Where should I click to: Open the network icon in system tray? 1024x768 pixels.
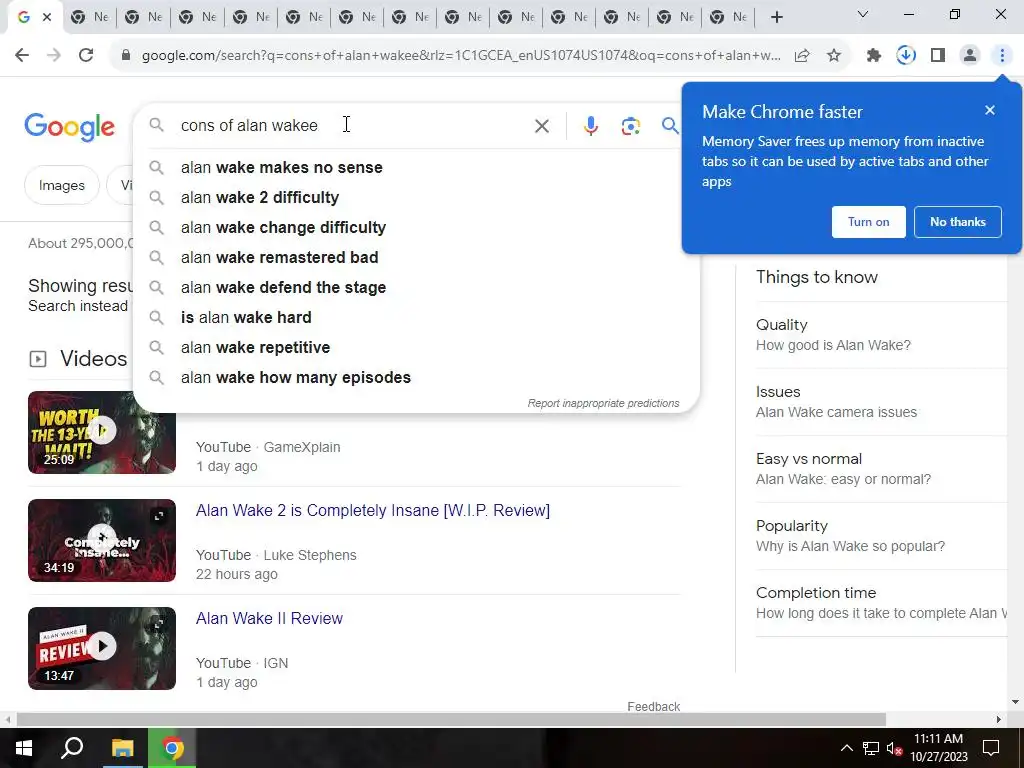[871, 748]
